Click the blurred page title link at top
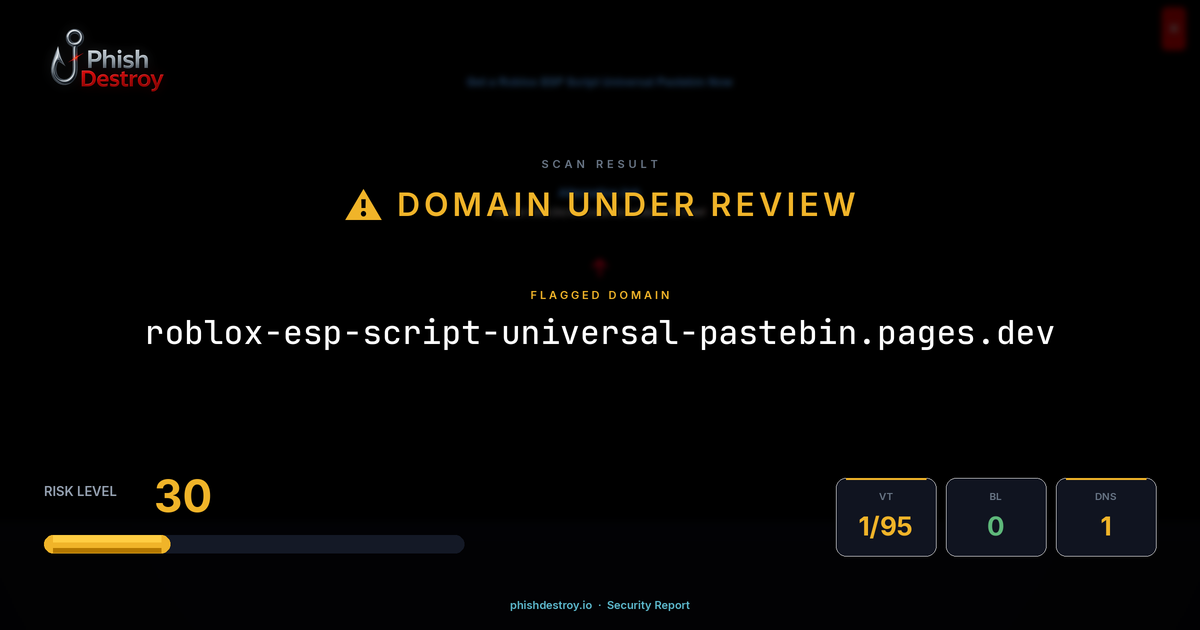1200x630 pixels. [x=600, y=82]
